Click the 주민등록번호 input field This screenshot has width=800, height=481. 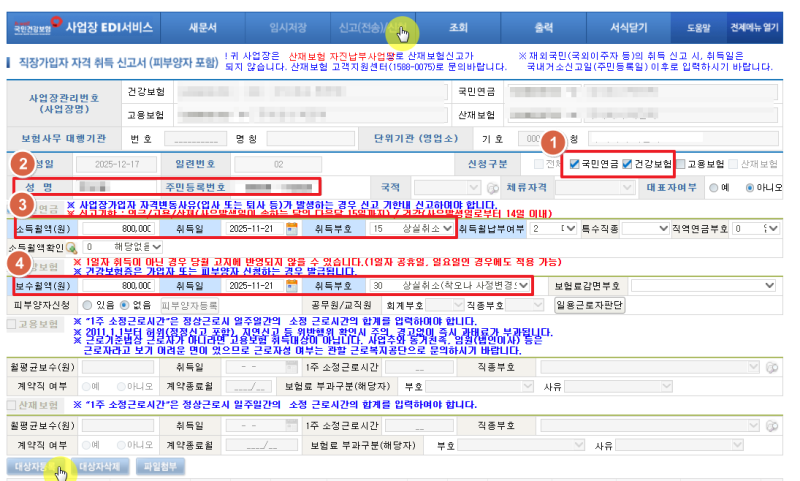[279, 187]
